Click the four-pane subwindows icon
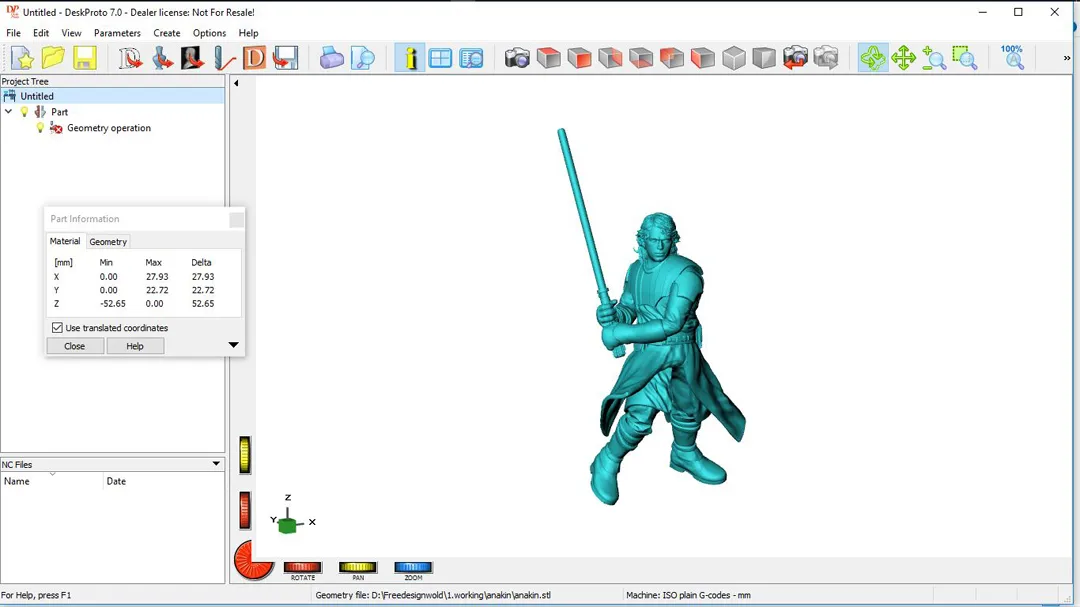Image resolution: width=1080 pixels, height=607 pixels. pos(440,58)
